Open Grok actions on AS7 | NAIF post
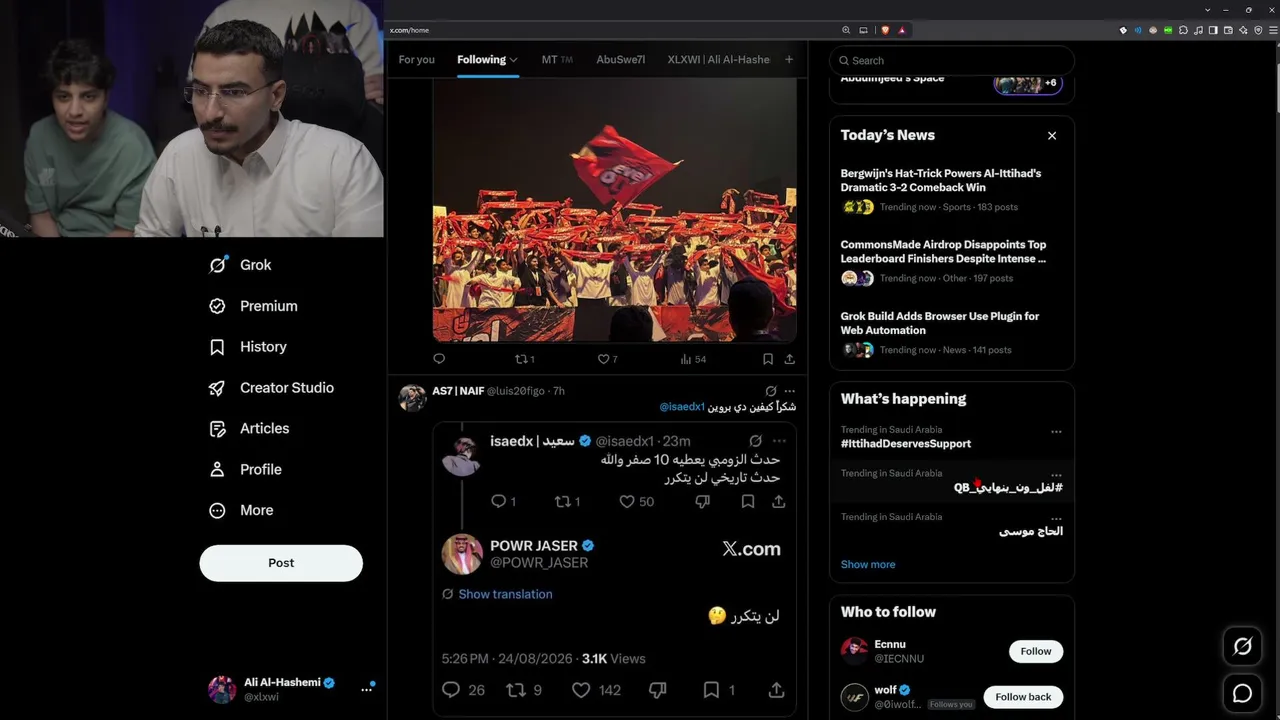Screen dimensions: 1280x720 (771, 391)
